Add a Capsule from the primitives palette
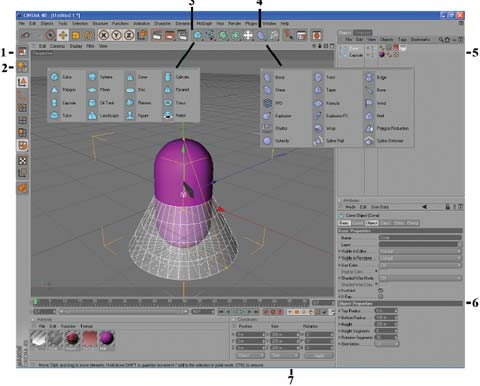 [63, 103]
